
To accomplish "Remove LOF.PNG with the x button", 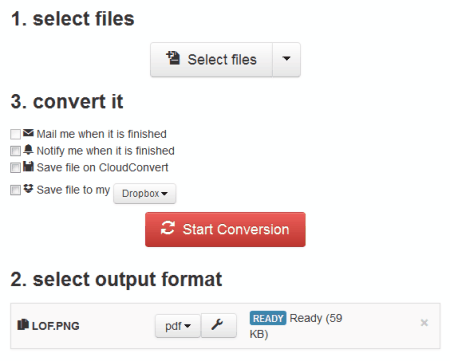I will [x=424, y=323].
